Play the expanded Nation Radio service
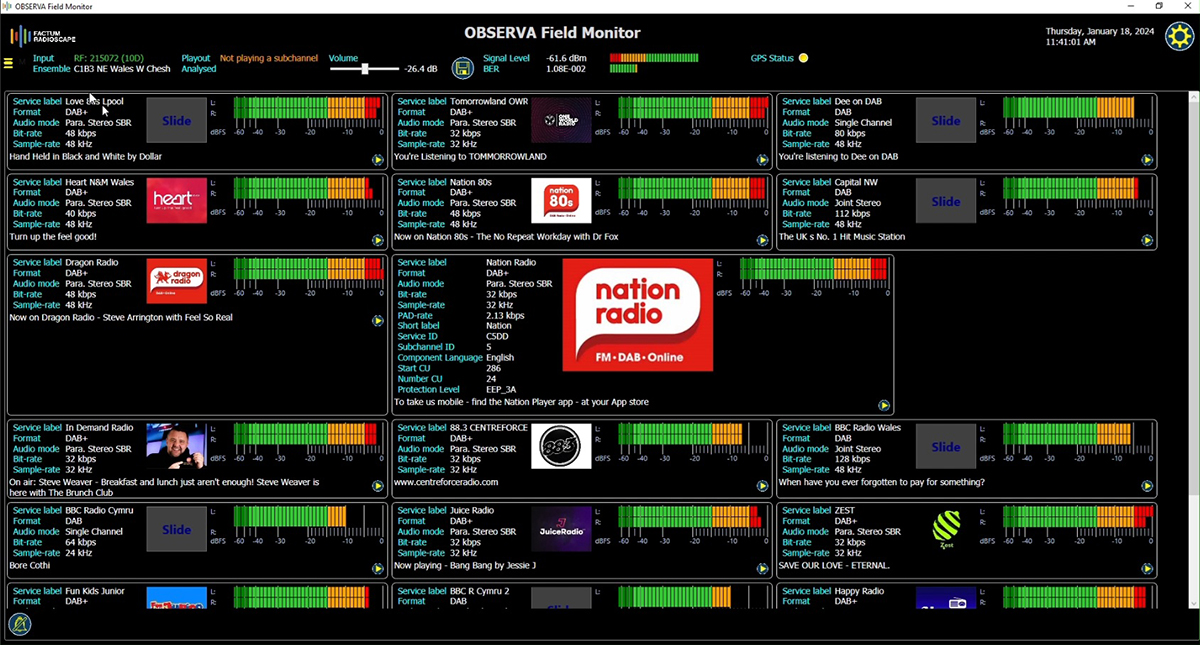1200x645 pixels. (x=884, y=406)
